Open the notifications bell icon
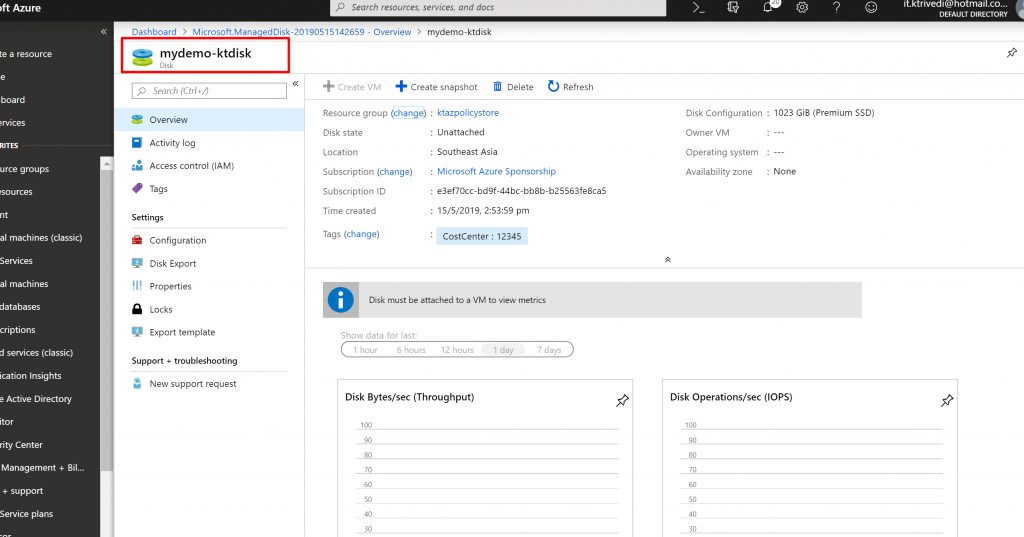 768,7
